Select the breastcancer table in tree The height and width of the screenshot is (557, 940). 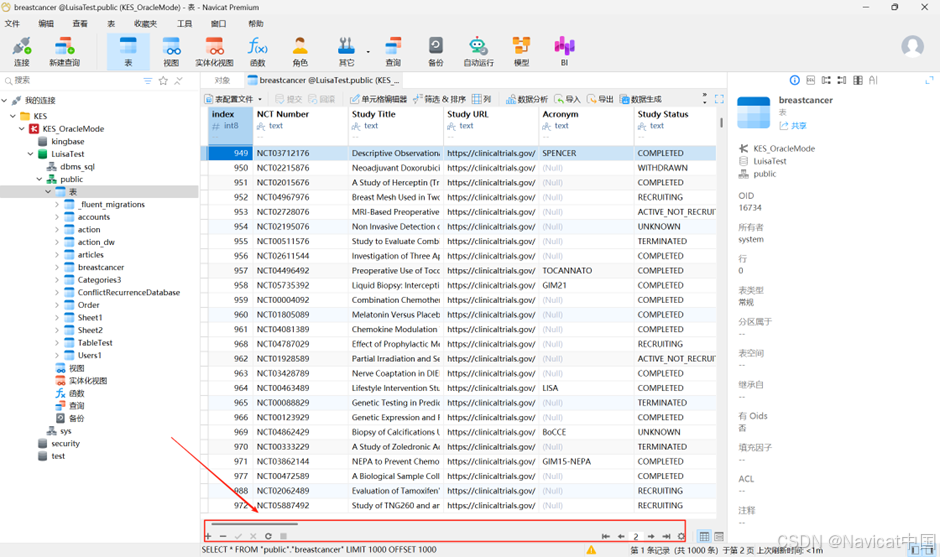pyautogui.click(x=101, y=267)
